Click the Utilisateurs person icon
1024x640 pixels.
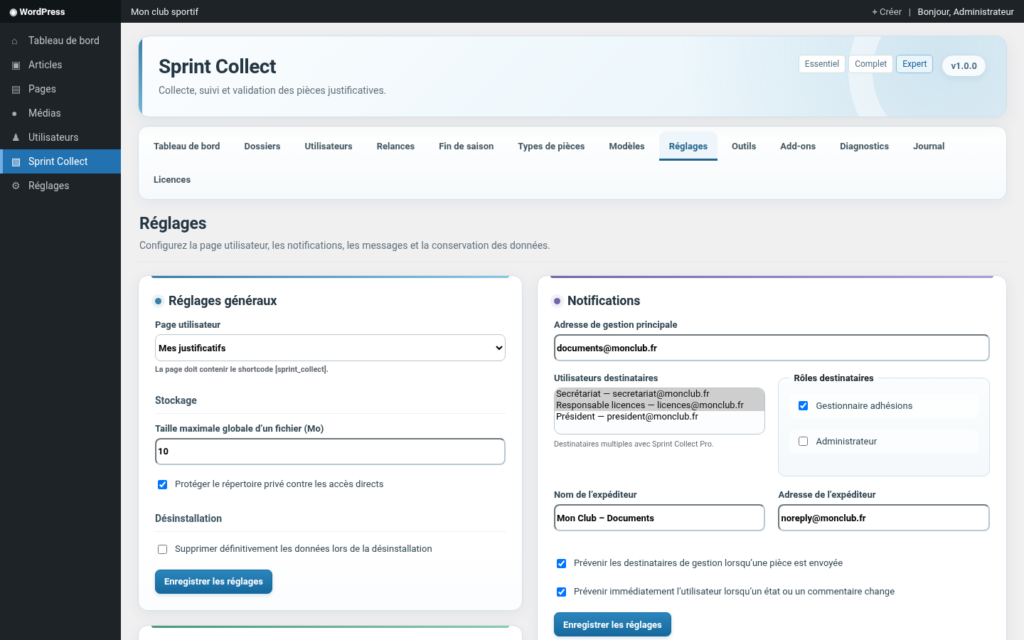[16, 138]
